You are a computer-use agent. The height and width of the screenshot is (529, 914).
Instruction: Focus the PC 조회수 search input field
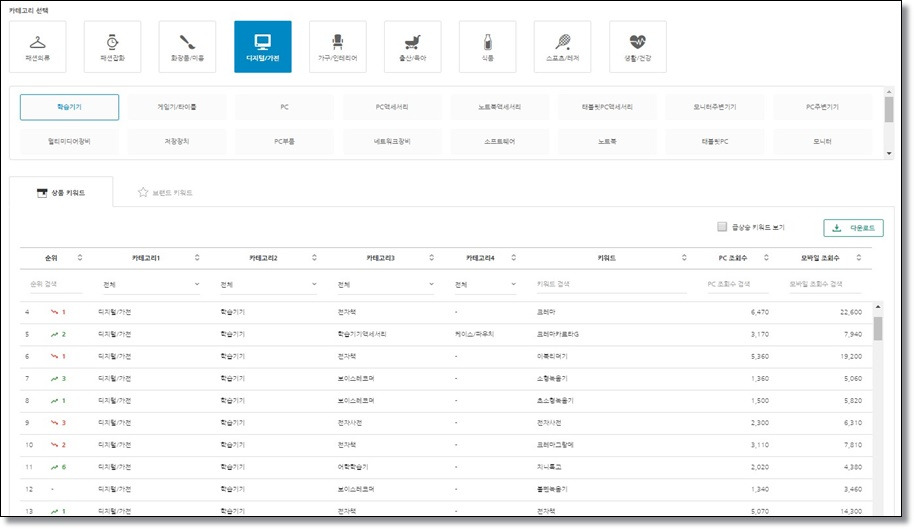736,284
